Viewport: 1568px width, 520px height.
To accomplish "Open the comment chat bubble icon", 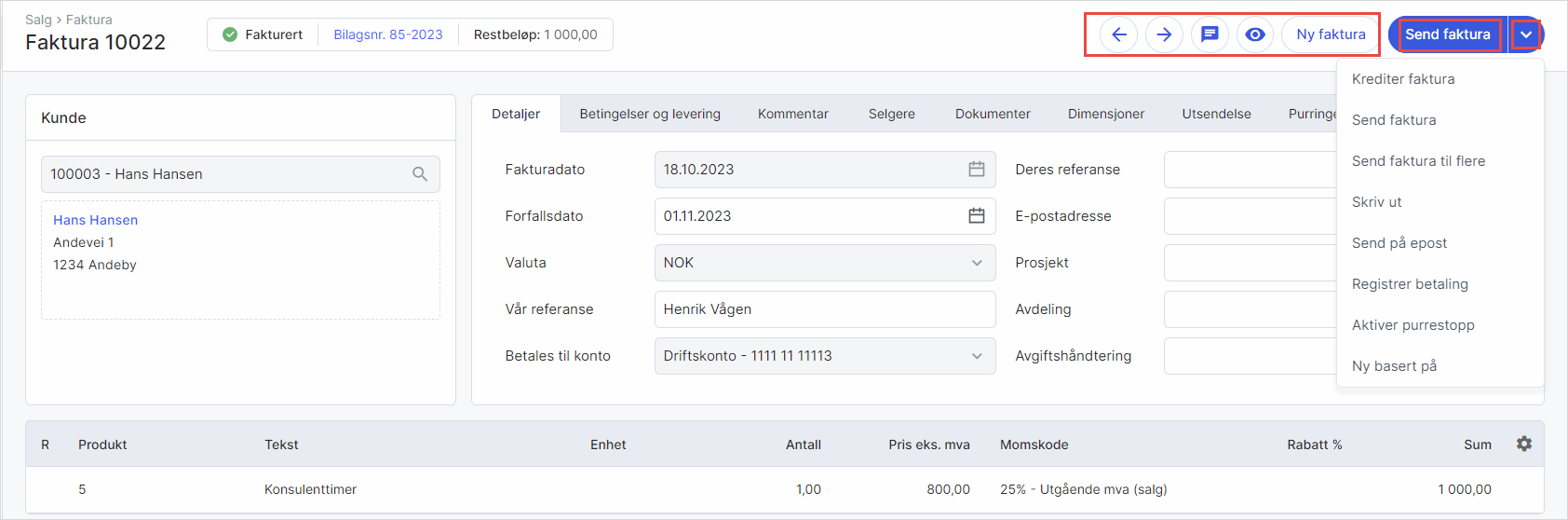I will (1210, 34).
